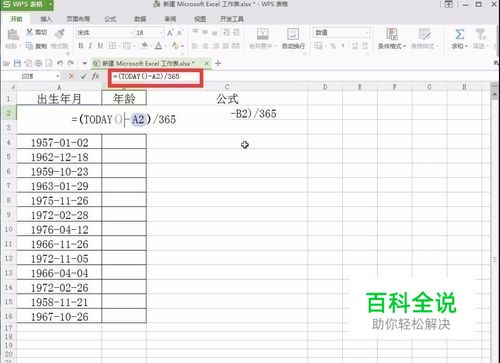Screen dimensions: 500x363
Task: Click the 出生年月 header cell
Action: pos(59,98)
